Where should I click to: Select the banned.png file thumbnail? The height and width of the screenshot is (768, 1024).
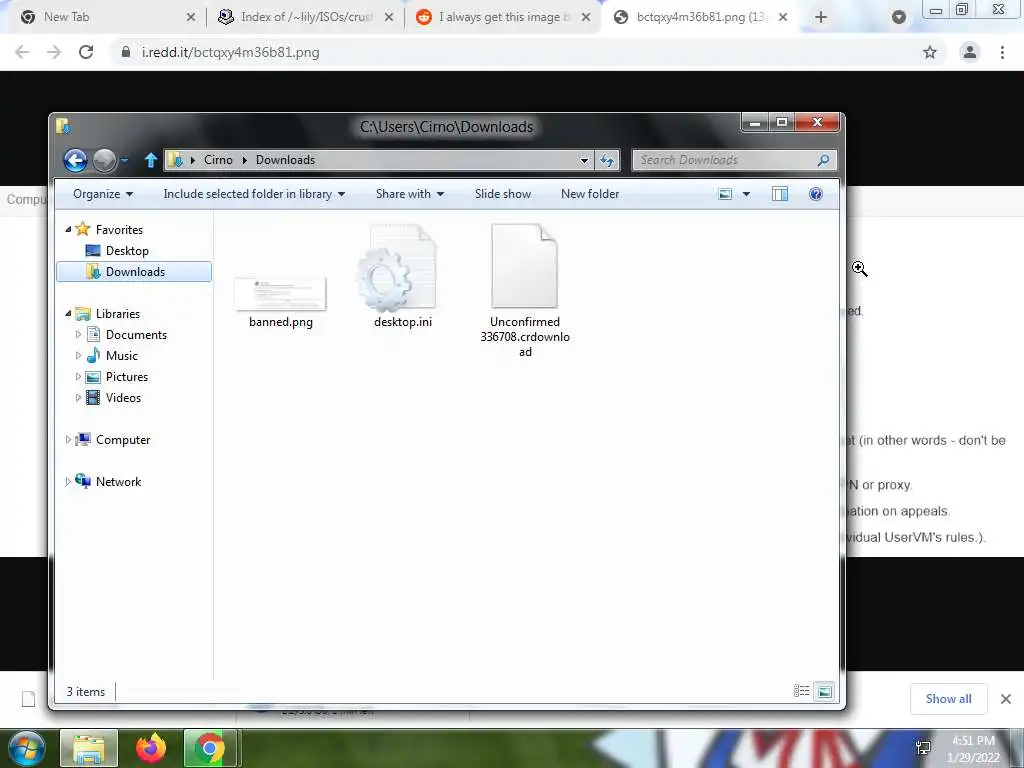pos(280,295)
